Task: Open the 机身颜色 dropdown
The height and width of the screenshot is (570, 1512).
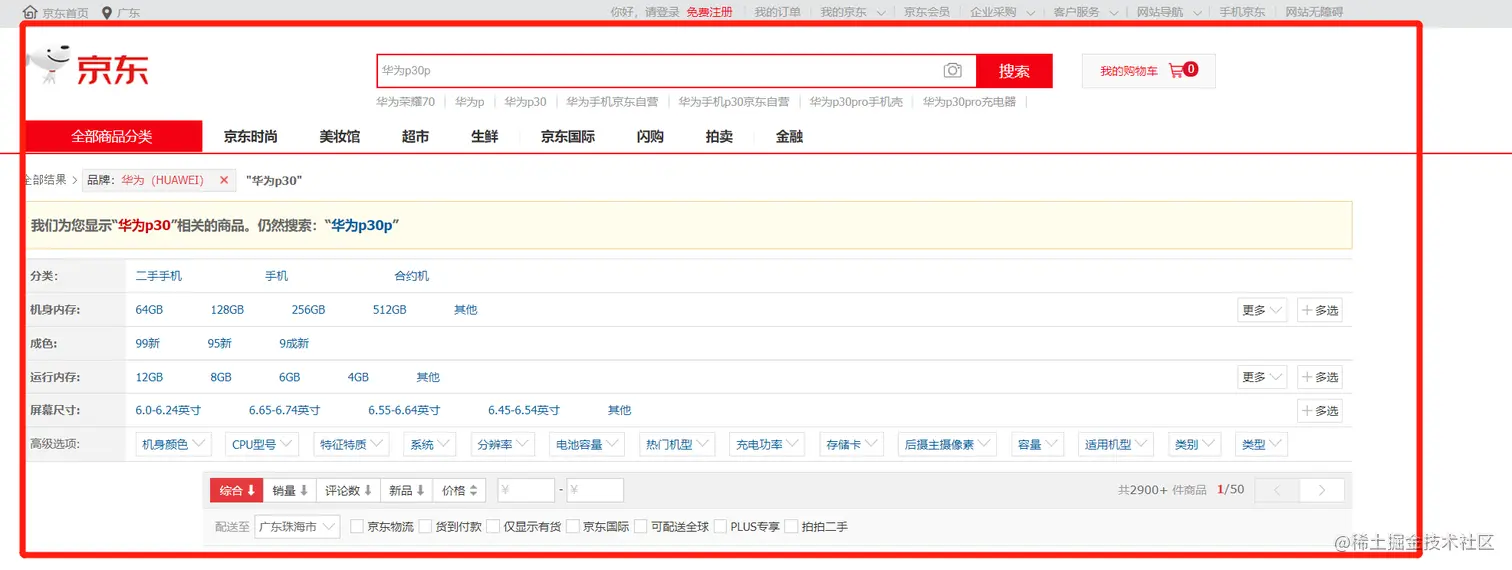Action: 174,444
